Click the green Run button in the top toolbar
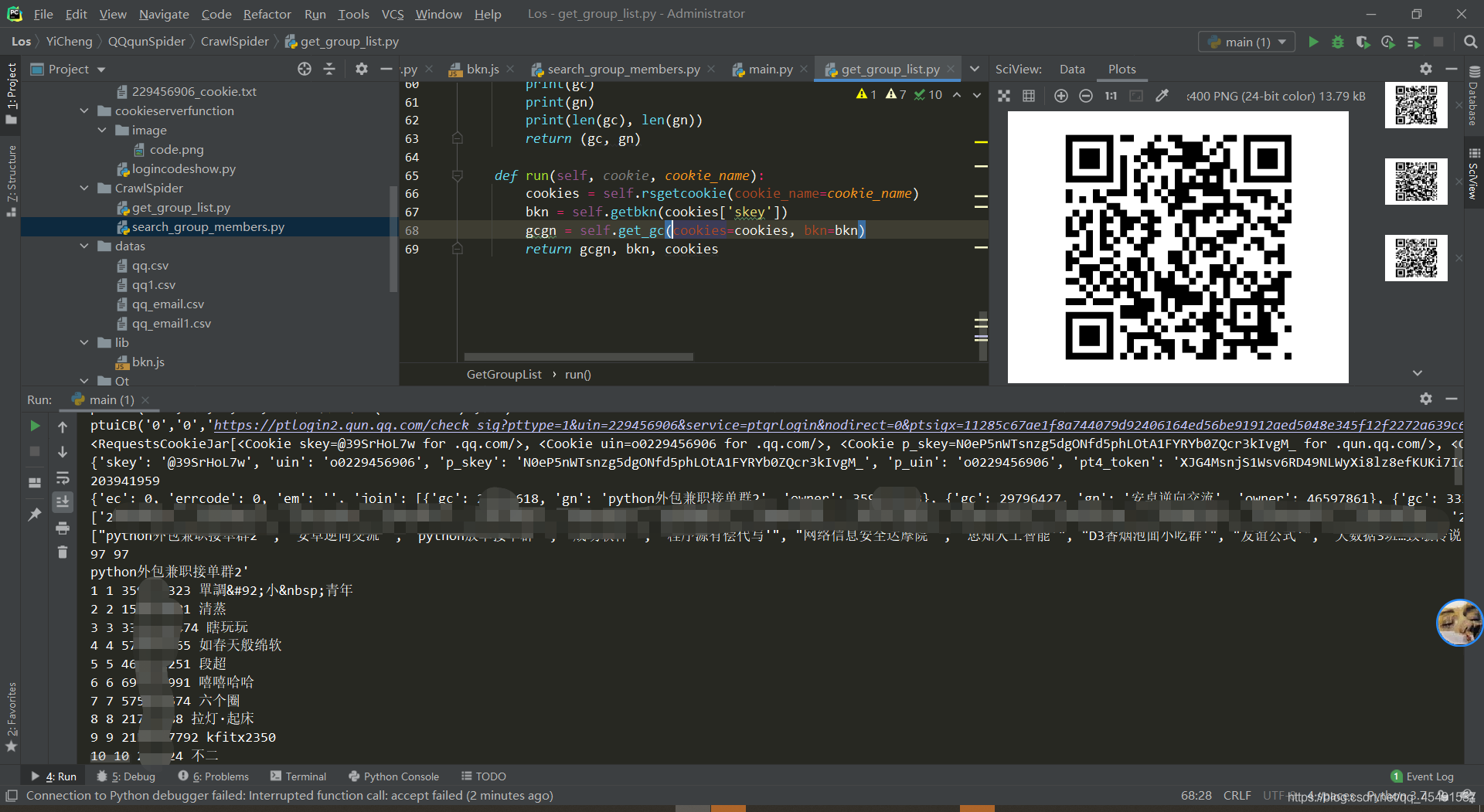This screenshot has height=812, width=1484. point(1313,42)
